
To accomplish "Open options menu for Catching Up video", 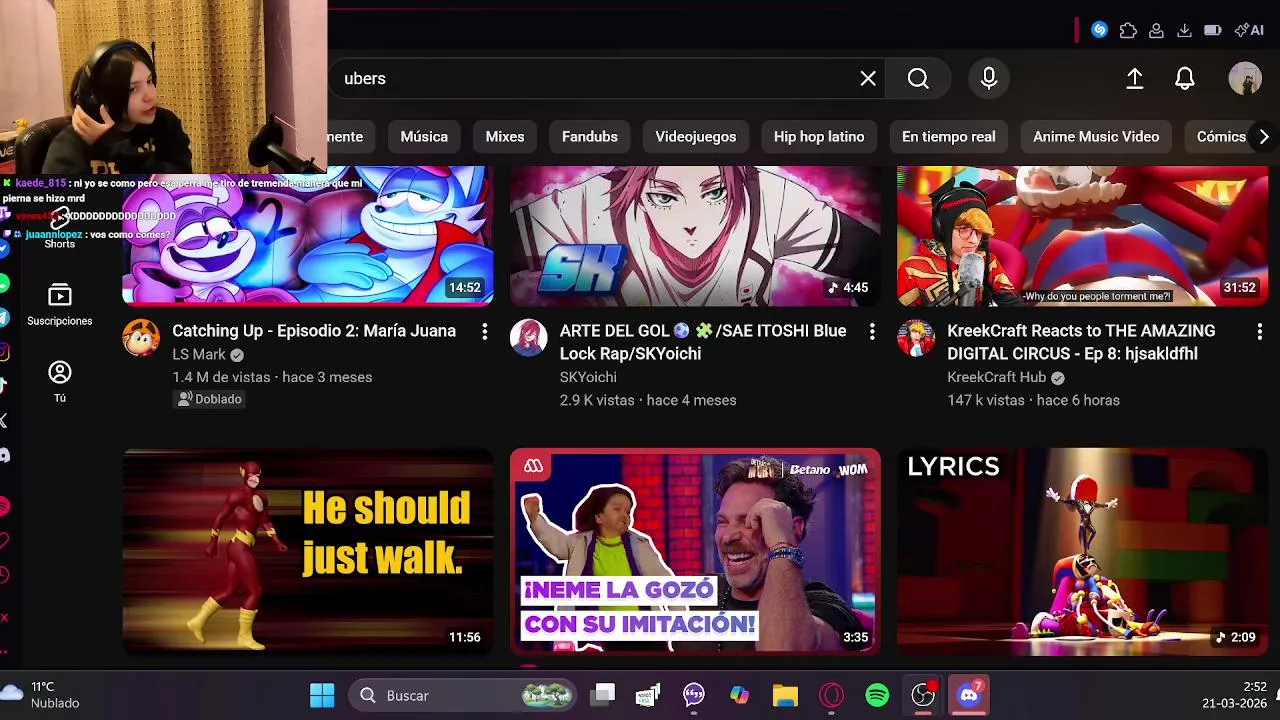I will pos(484,331).
